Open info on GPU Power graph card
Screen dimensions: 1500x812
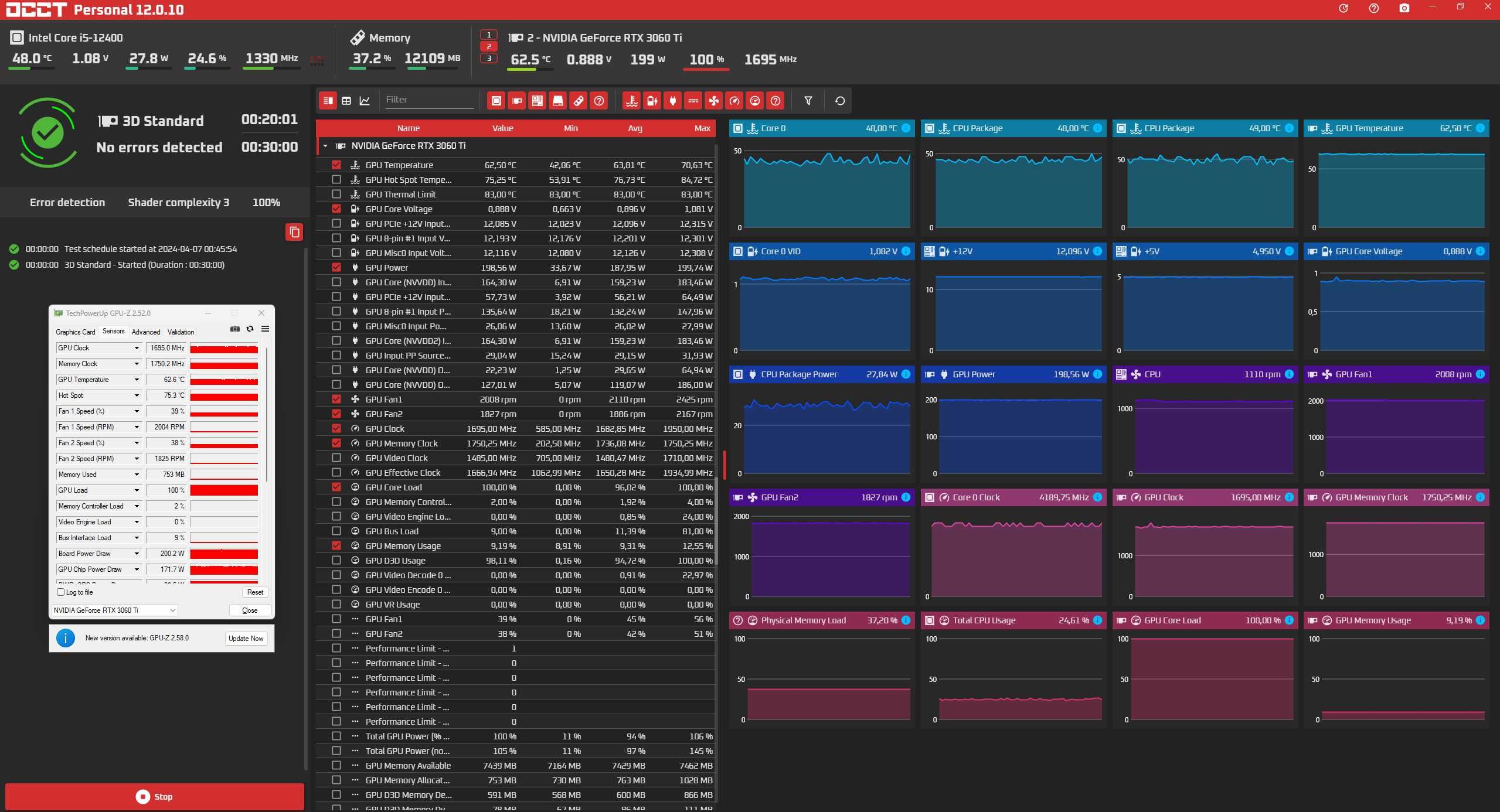coord(1097,374)
